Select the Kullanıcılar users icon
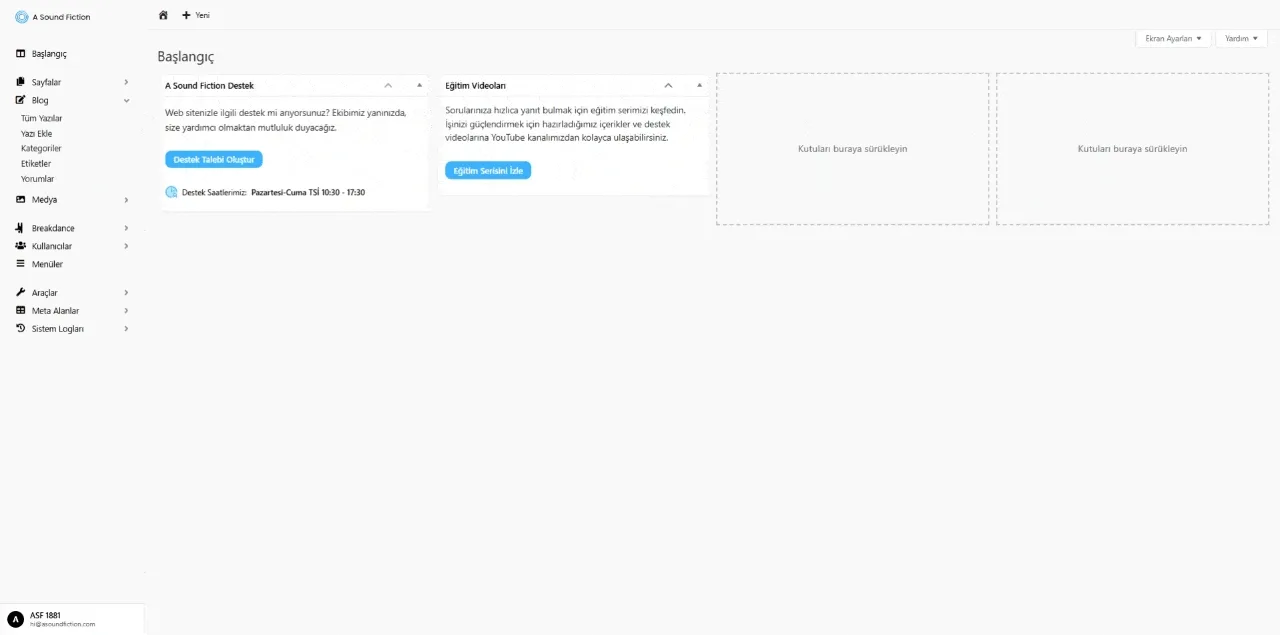Screen dimensions: 1280x635 click(20, 246)
